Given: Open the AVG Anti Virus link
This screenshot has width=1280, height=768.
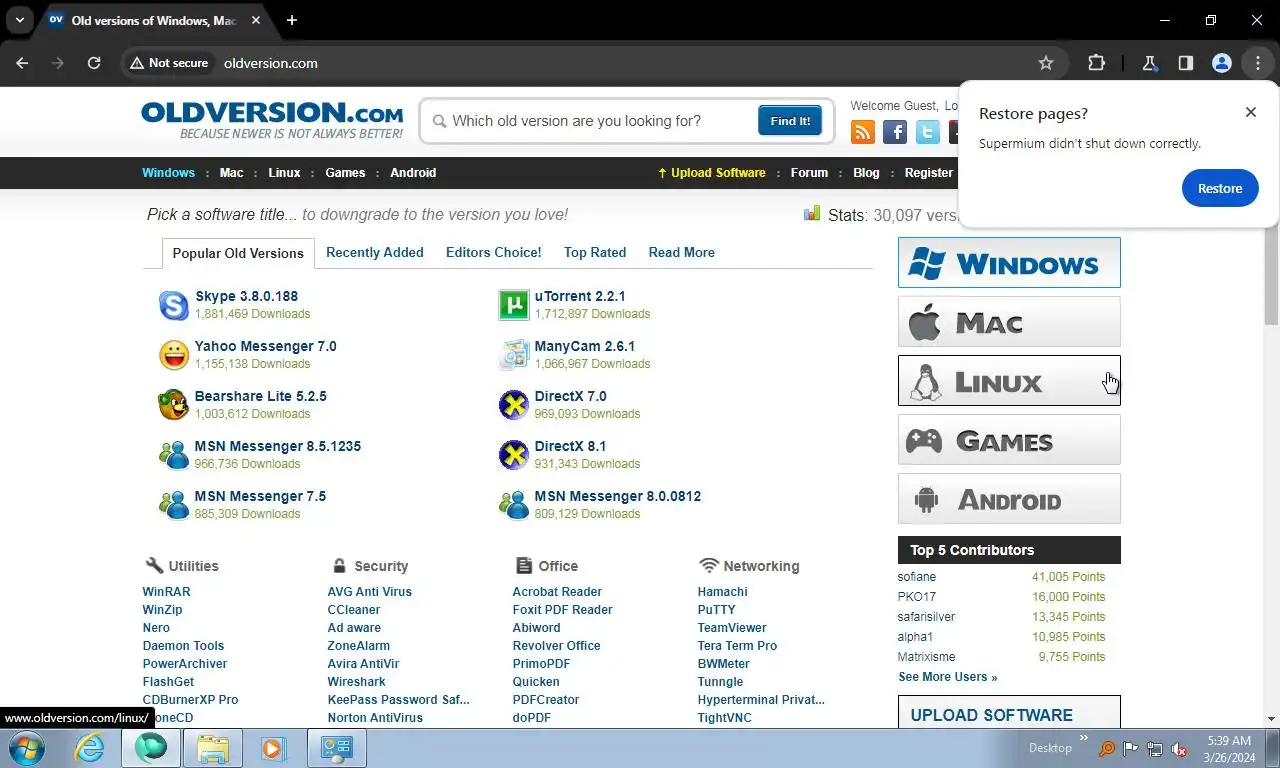Looking at the screenshot, I should click(370, 592).
